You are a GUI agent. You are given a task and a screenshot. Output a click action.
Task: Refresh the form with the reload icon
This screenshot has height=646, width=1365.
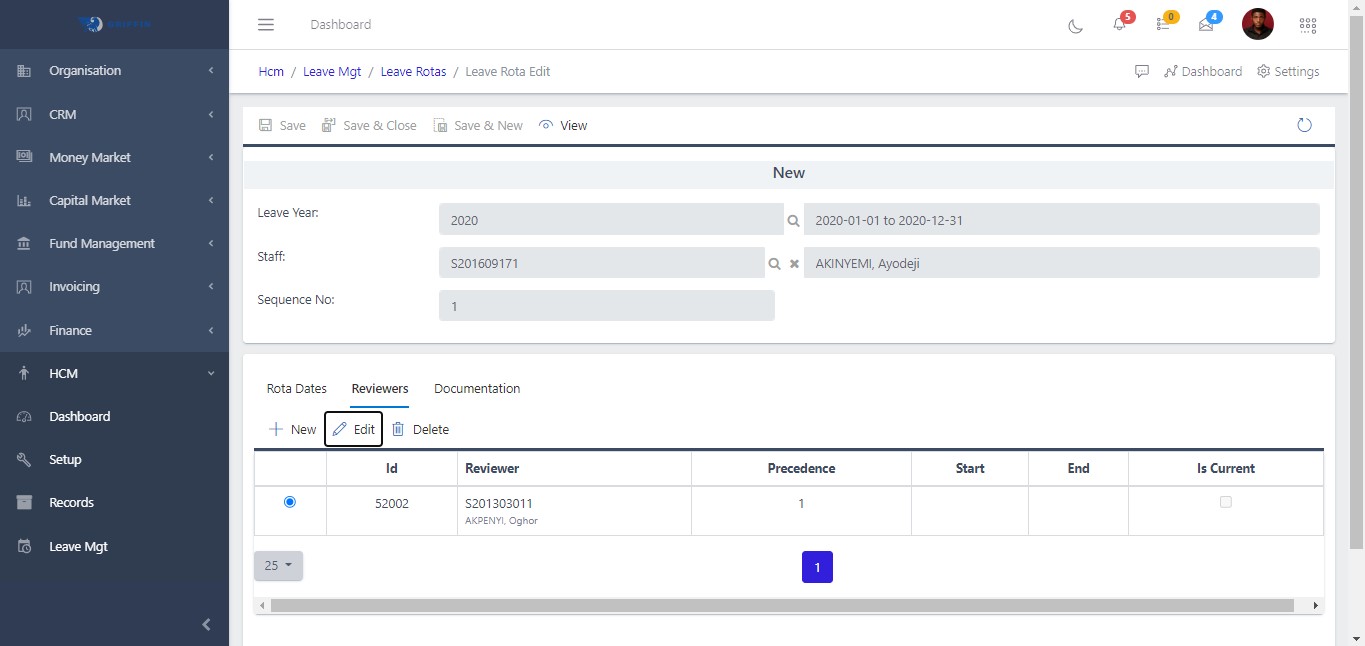click(x=1304, y=124)
